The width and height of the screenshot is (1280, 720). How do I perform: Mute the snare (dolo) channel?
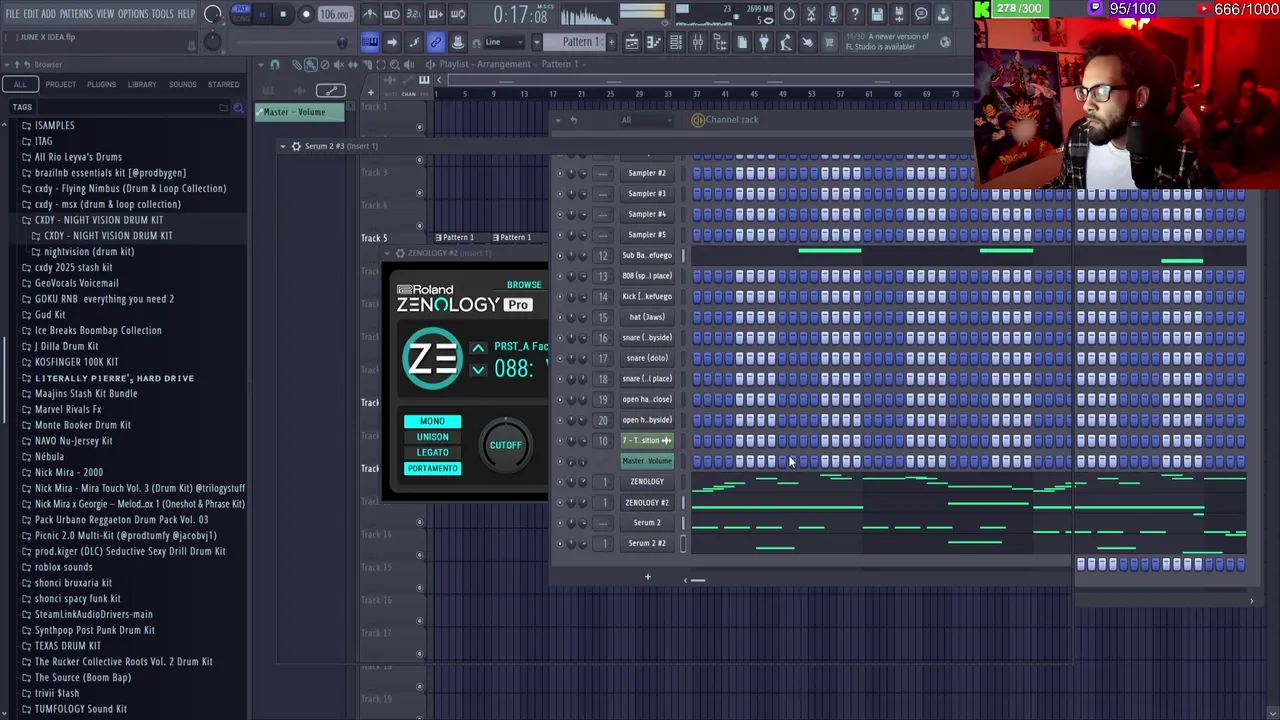pos(560,358)
